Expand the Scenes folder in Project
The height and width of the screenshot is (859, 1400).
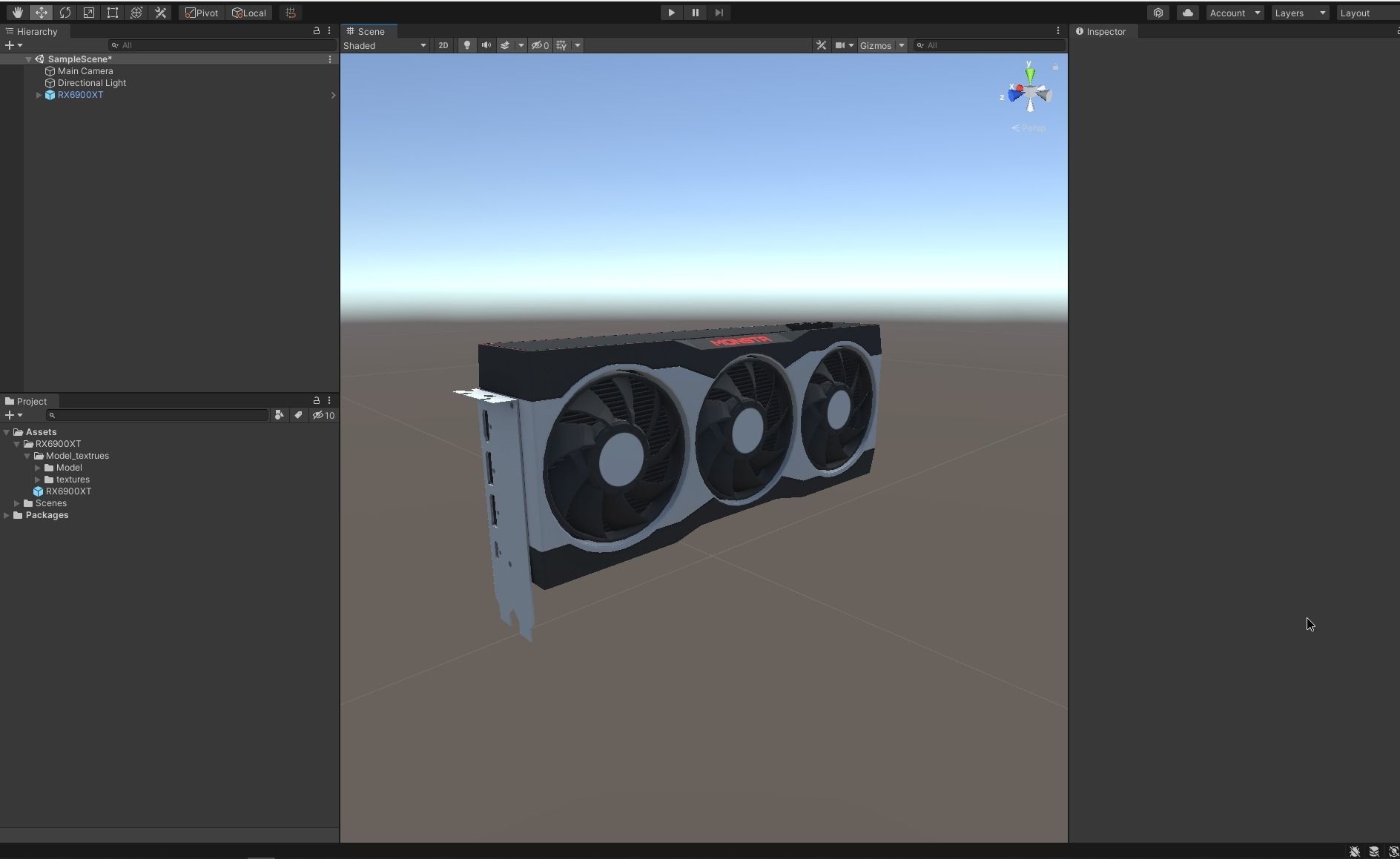tap(17, 503)
